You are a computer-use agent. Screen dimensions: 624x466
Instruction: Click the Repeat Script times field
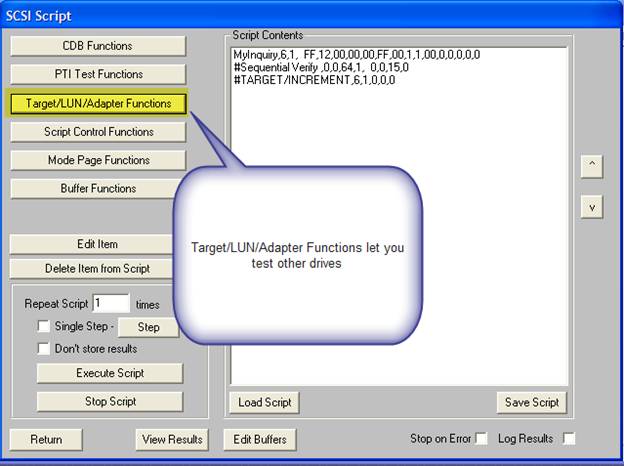coord(111,304)
